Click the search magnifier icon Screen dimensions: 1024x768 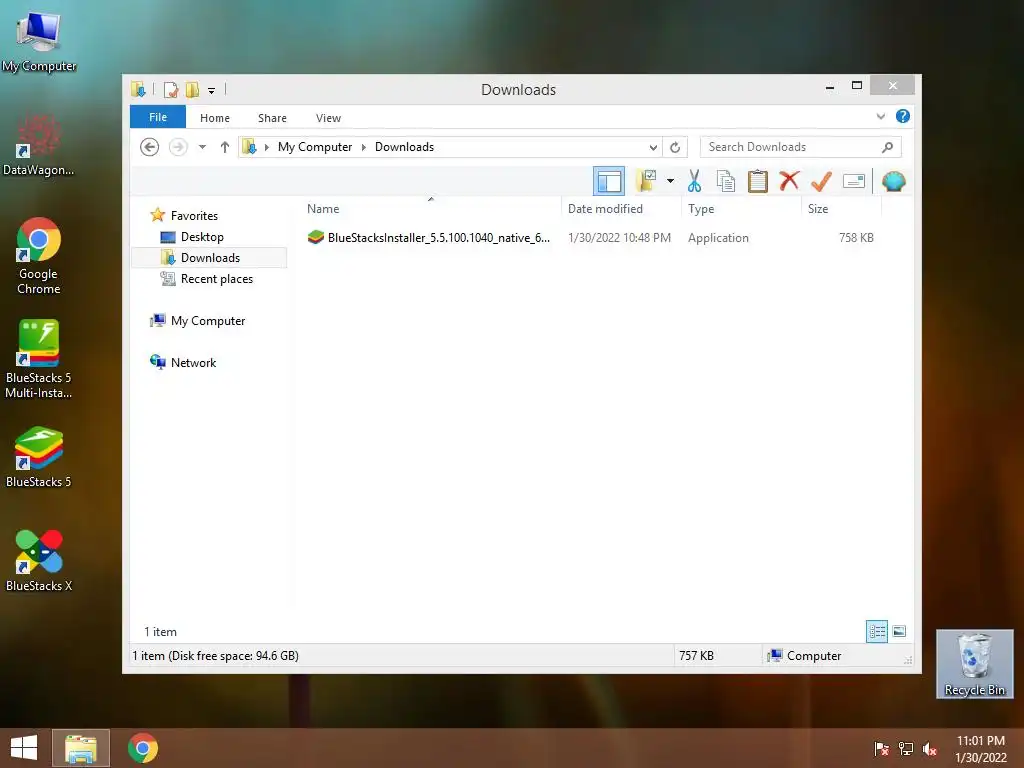[x=888, y=148]
